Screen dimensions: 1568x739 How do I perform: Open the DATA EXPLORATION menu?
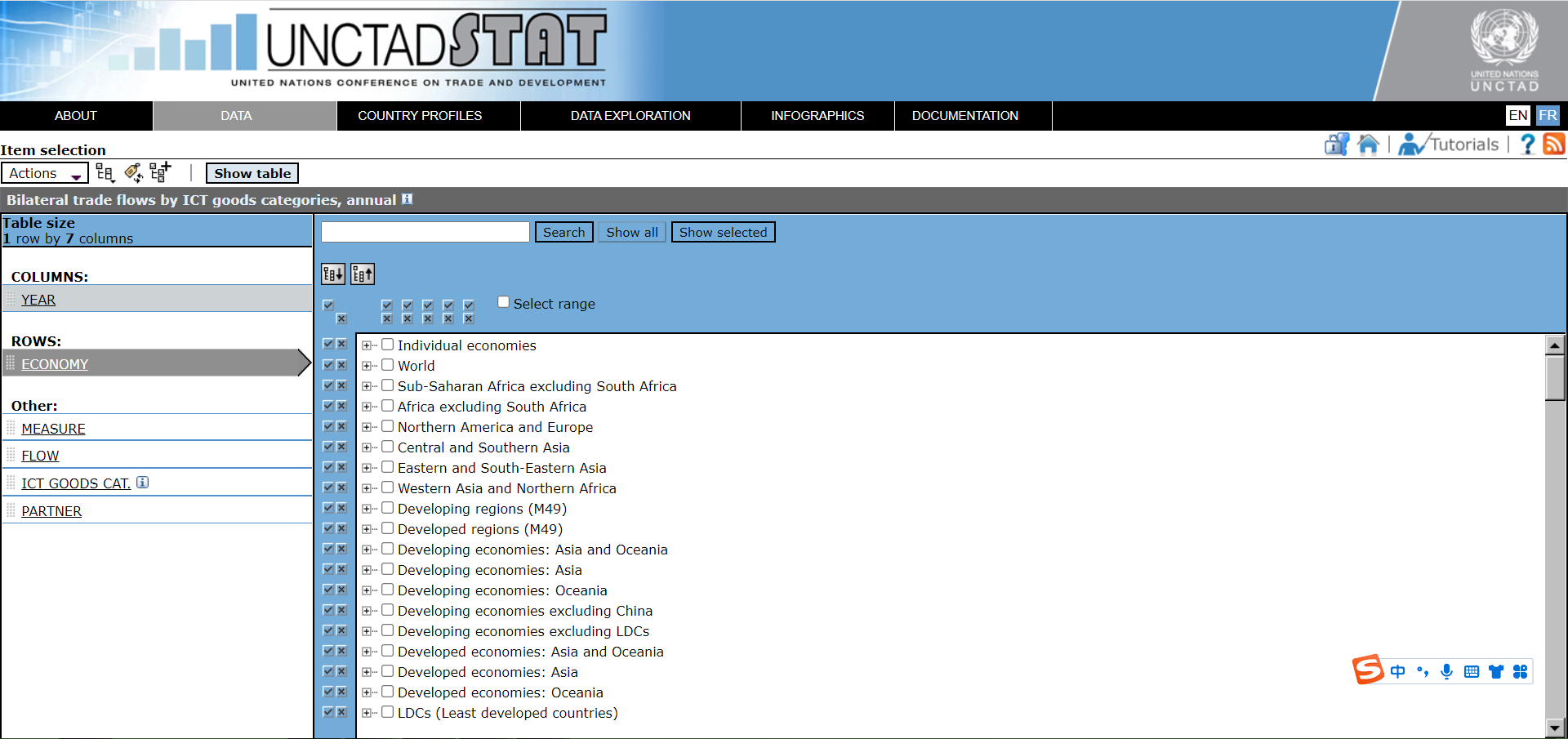pyautogui.click(x=630, y=116)
